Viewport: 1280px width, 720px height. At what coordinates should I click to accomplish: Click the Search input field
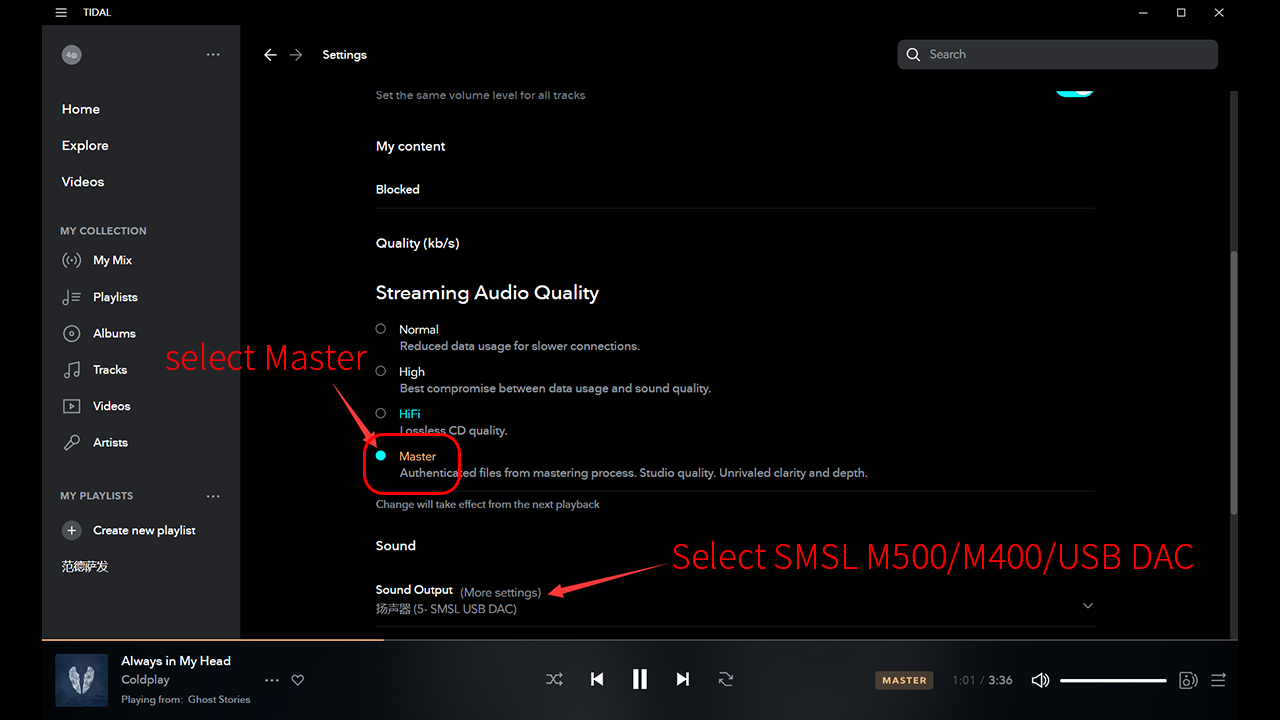(x=1058, y=55)
